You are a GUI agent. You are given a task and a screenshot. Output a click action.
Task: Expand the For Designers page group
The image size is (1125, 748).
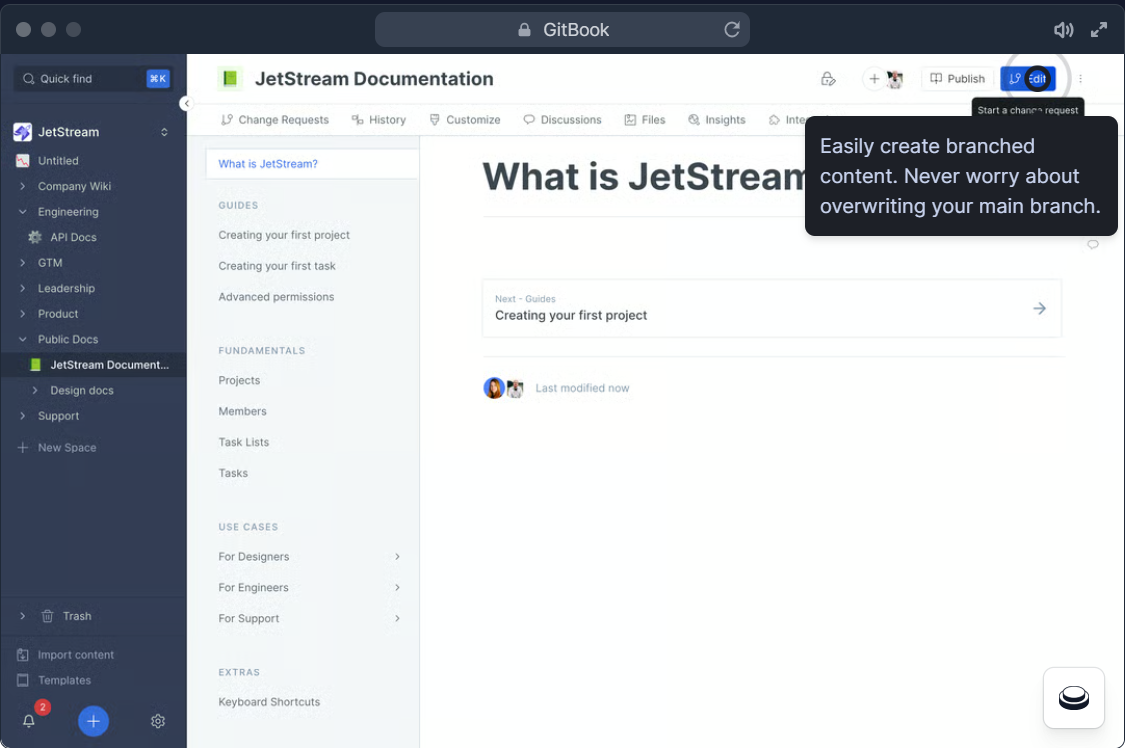[397, 557]
